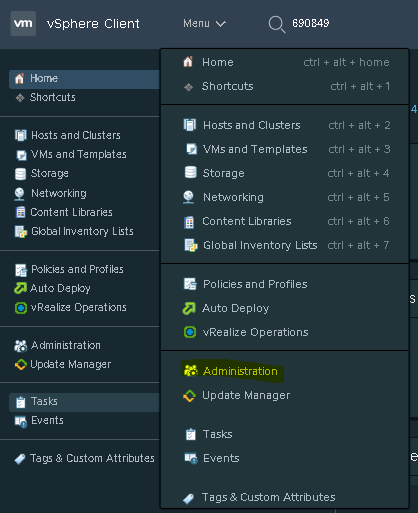This screenshot has width=418, height=513.
Task: Click the chevron beside Menu
Action: pos(221,24)
